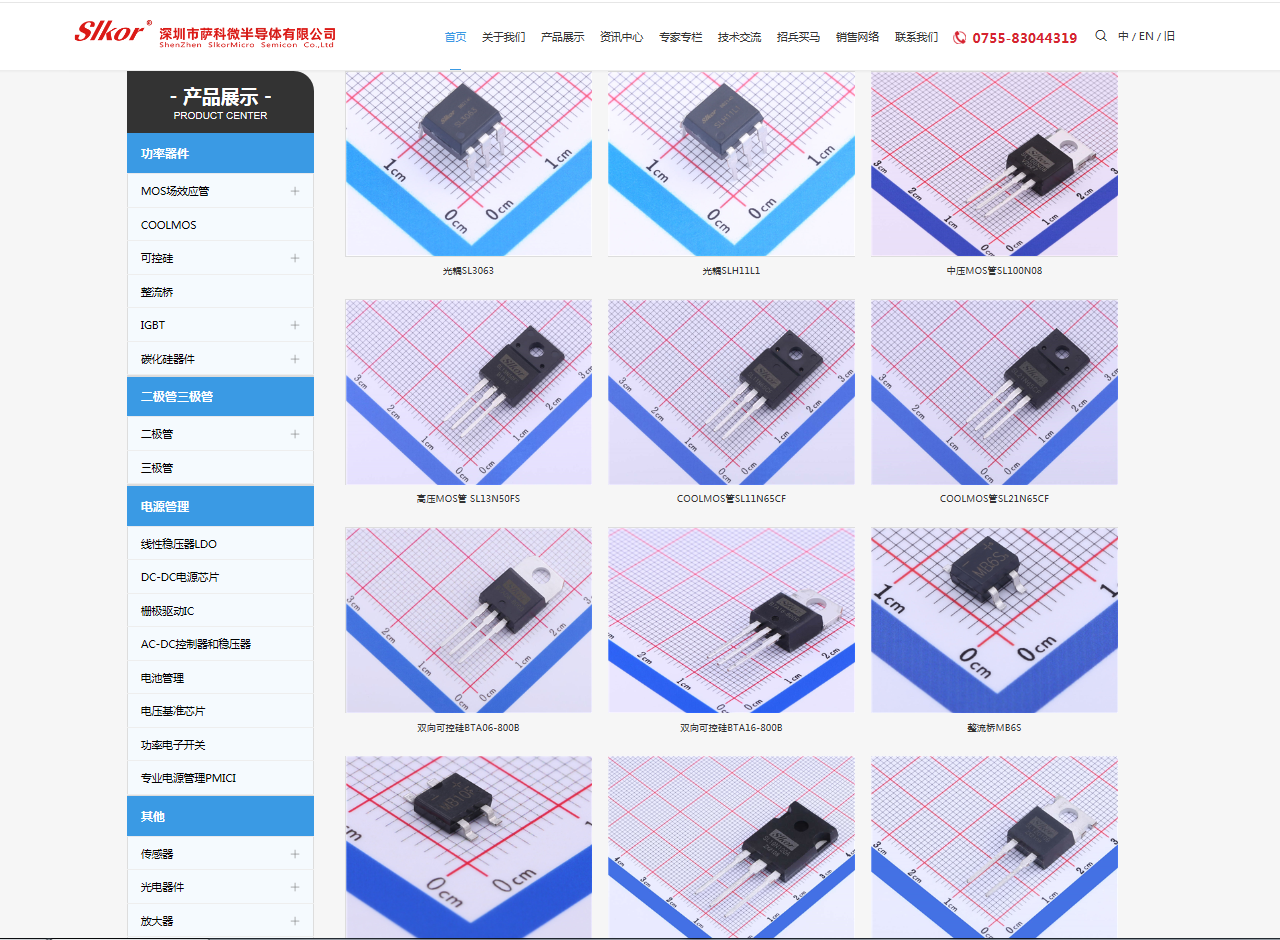The width and height of the screenshot is (1280, 940).
Task: Expand the MOS场效应管 category plus icon
Action: (x=295, y=191)
